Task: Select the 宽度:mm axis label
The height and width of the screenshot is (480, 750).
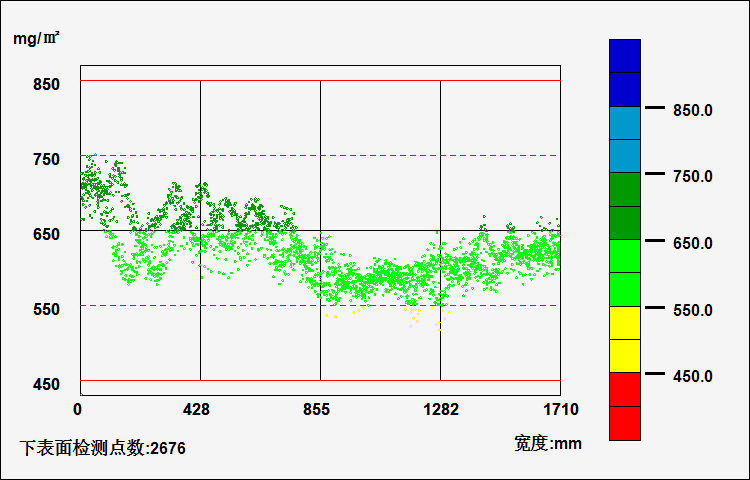Action: pos(548,443)
